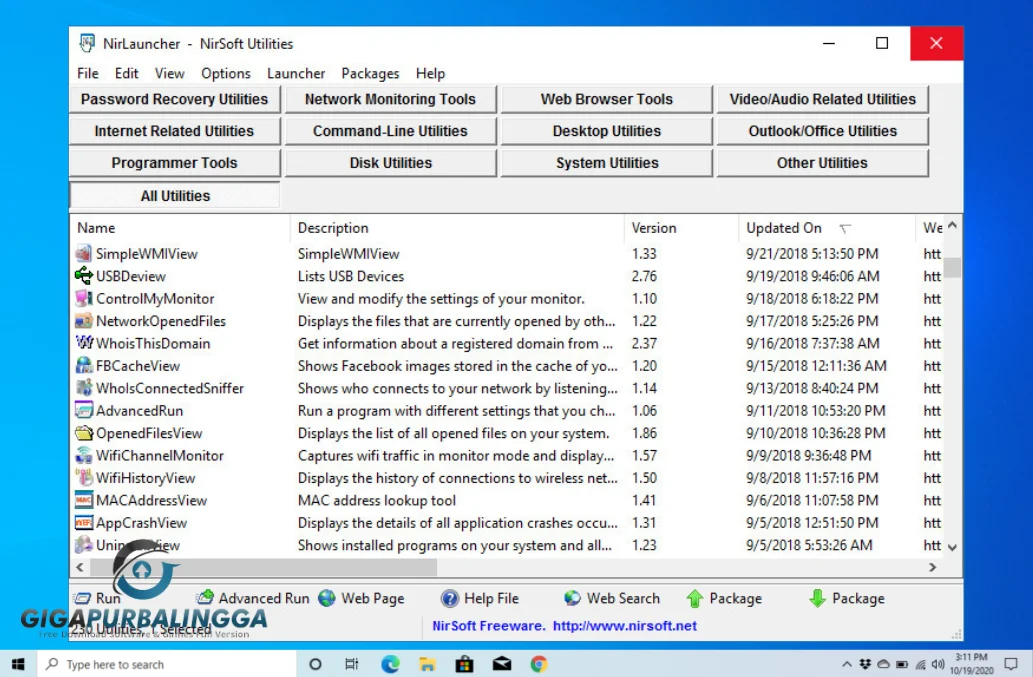Open Google Chrome from the taskbar
The height and width of the screenshot is (677, 1033).
539,664
